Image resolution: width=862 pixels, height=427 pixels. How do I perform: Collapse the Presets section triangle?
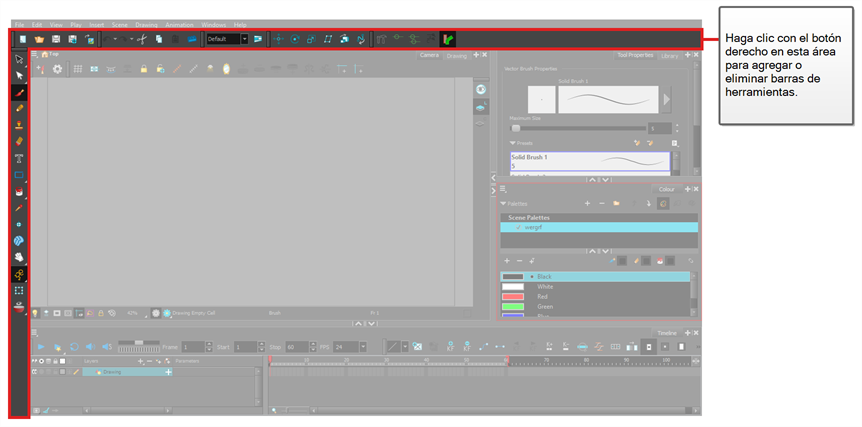coord(512,143)
